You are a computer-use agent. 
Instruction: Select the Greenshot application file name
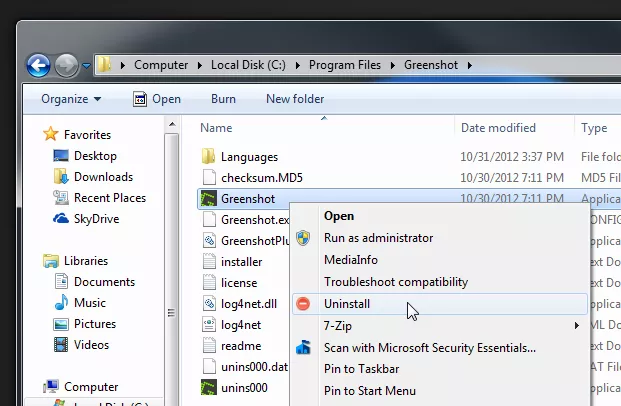[248, 199]
